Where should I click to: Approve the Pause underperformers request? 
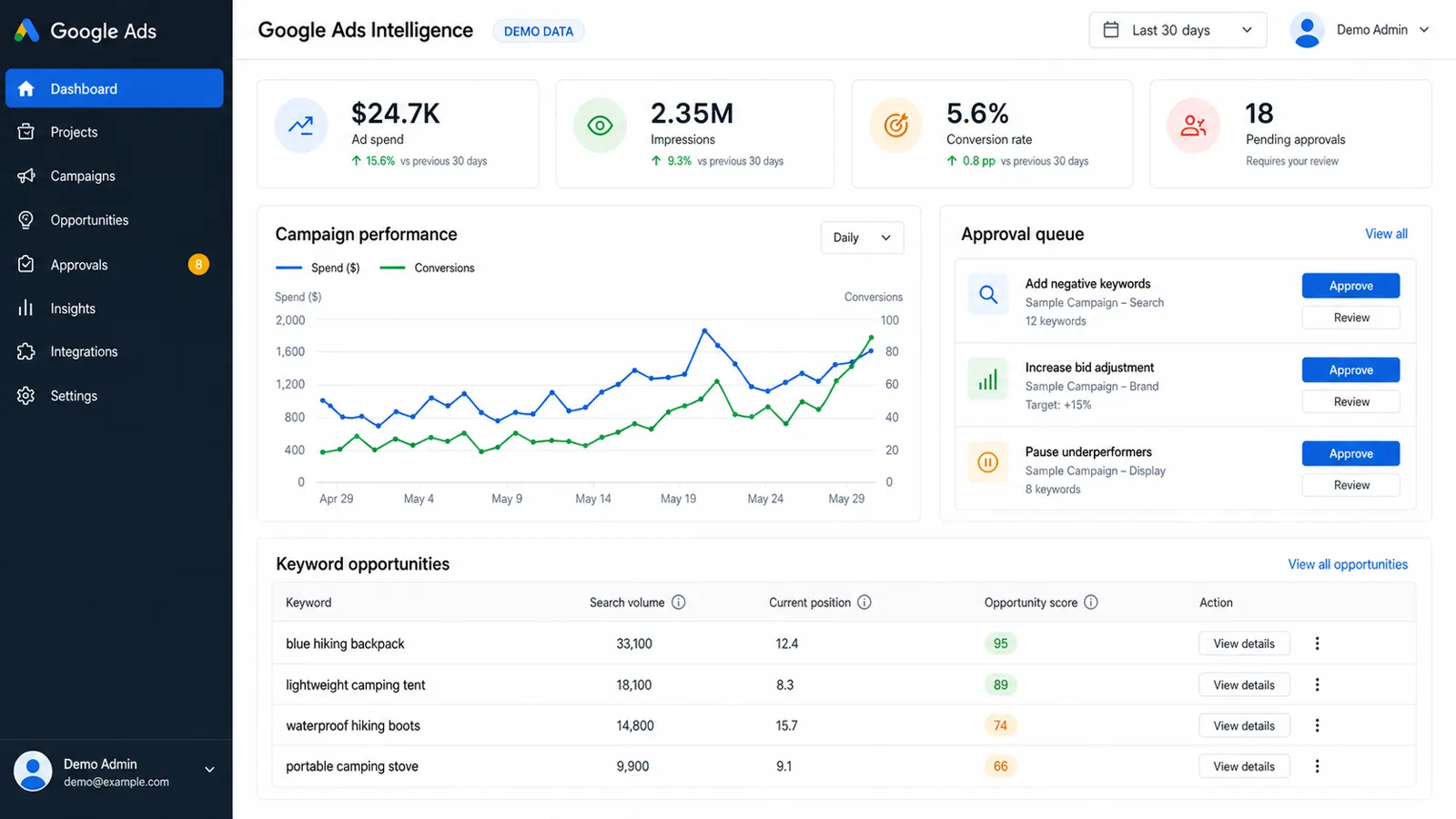point(1350,453)
